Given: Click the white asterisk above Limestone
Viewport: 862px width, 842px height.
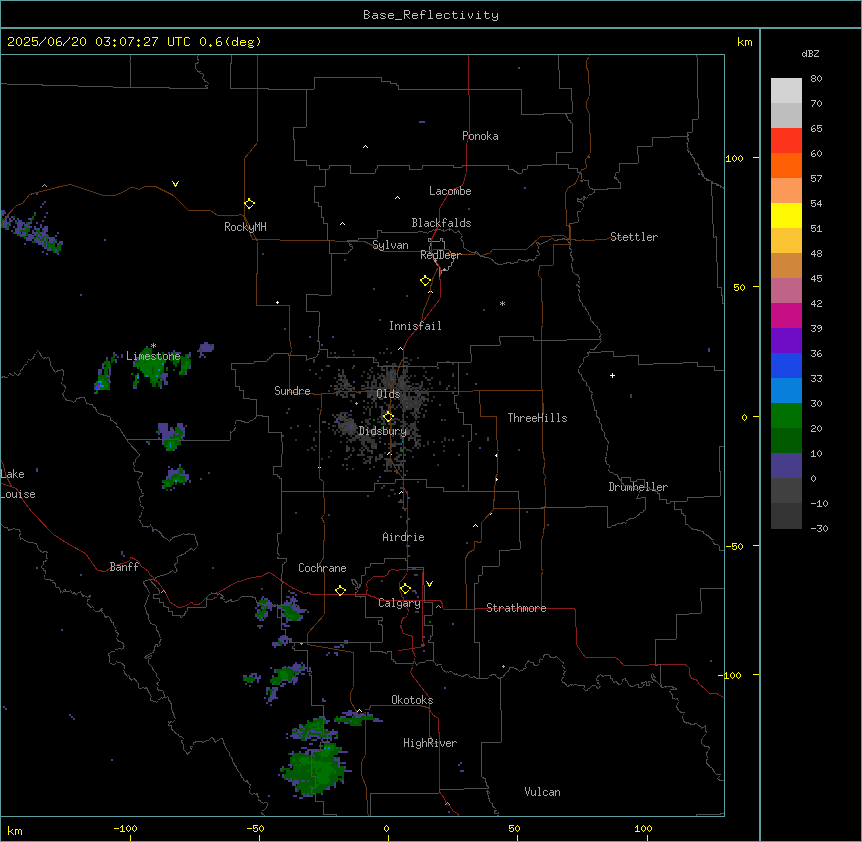Looking at the screenshot, I should tap(153, 346).
